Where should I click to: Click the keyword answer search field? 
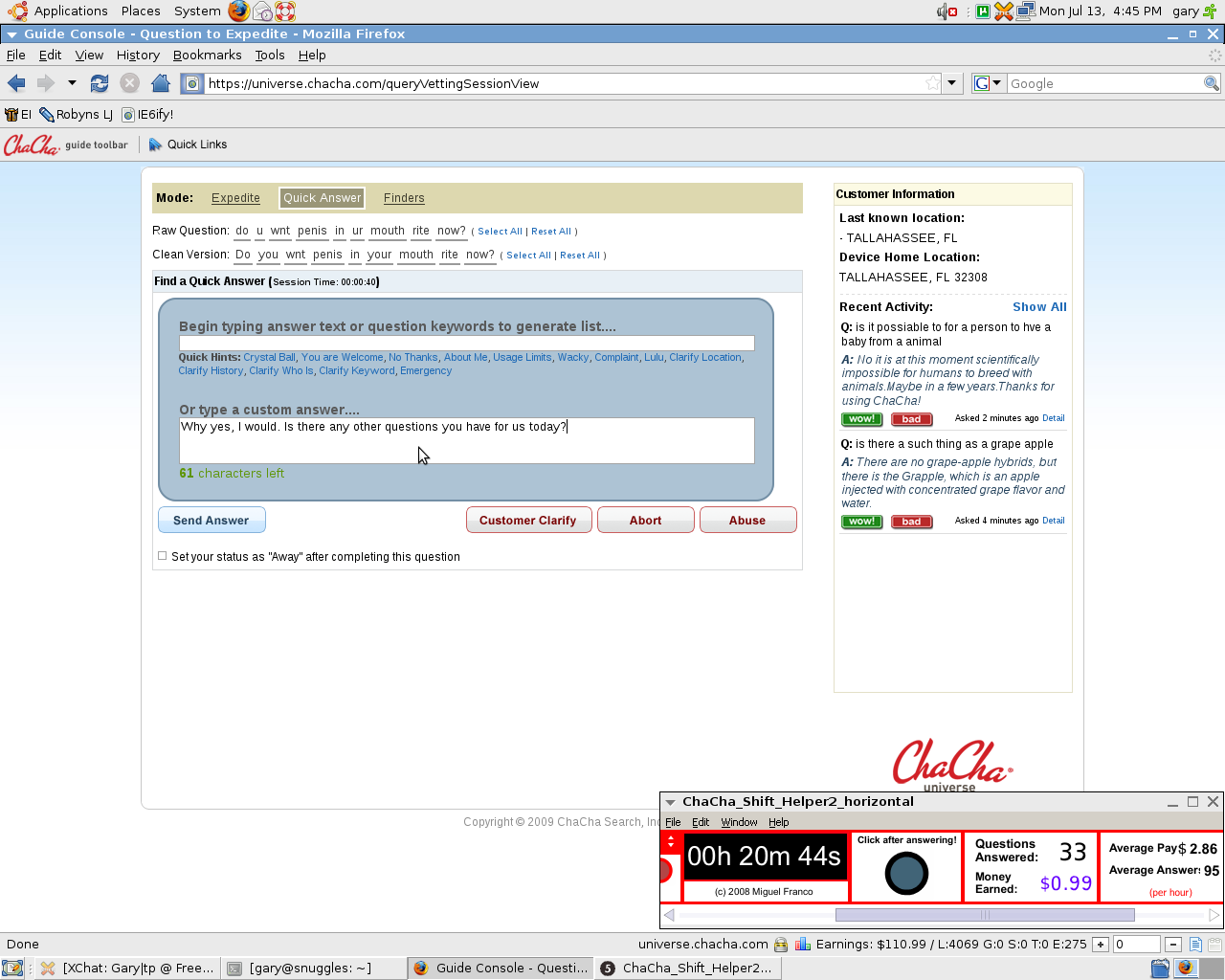click(x=467, y=343)
